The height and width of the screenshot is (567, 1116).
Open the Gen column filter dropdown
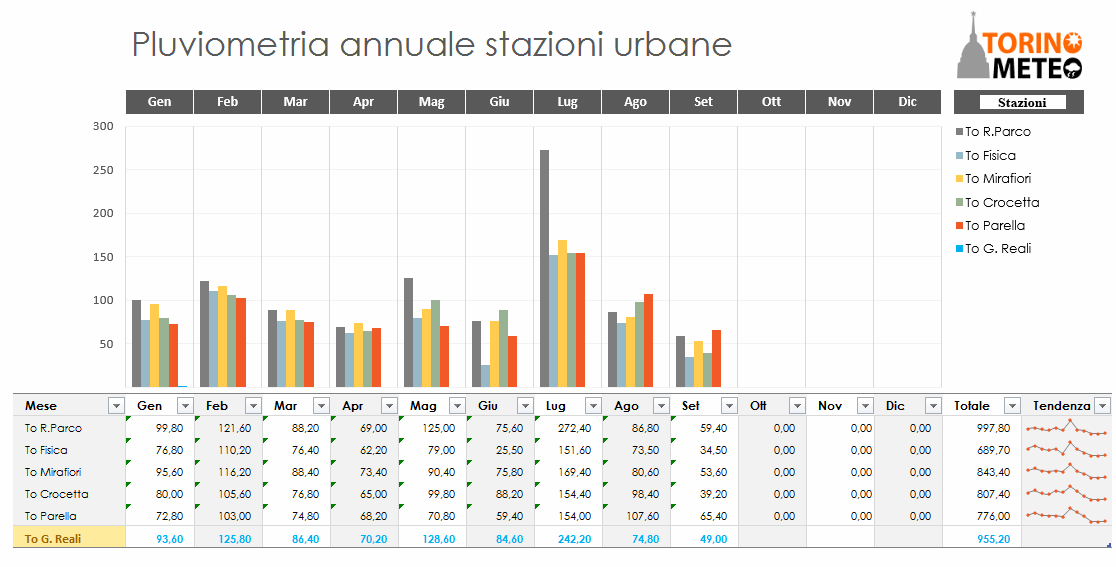pos(185,406)
